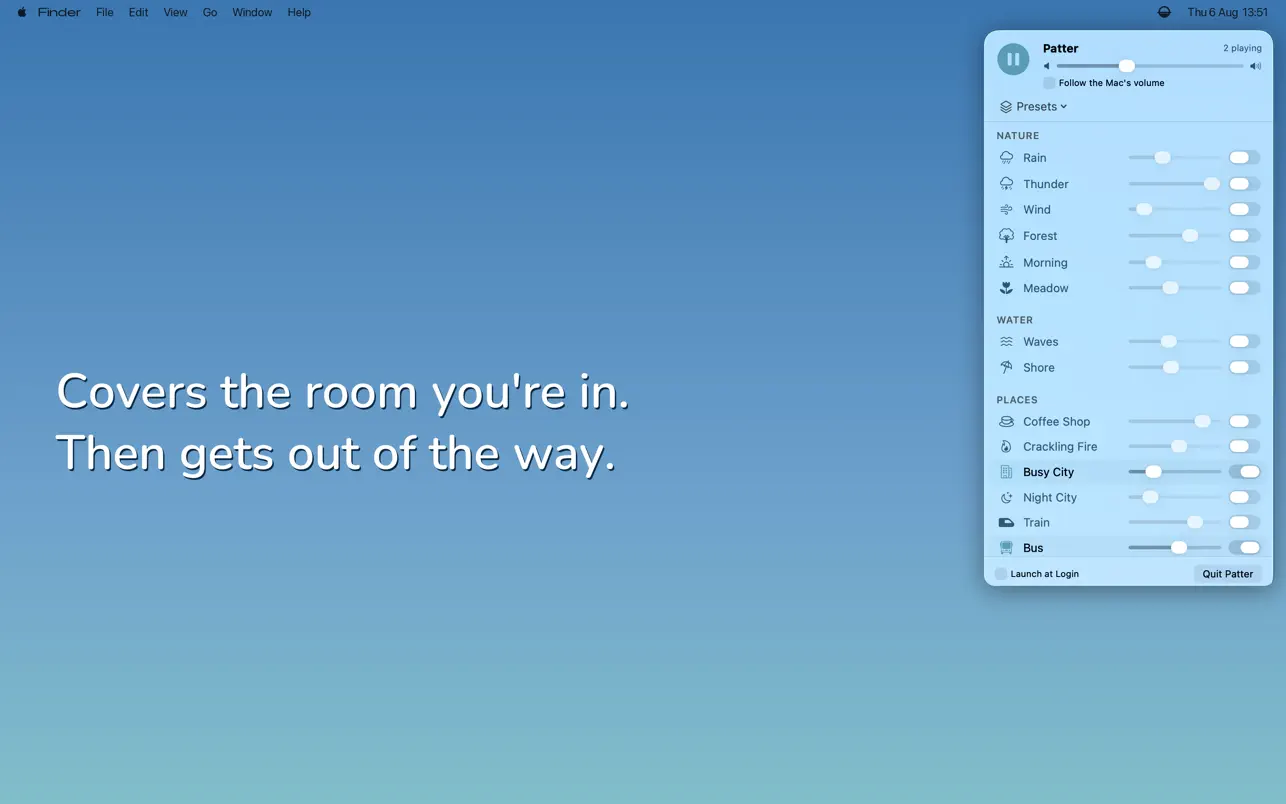Click the "2 playing" status text
The height and width of the screenshot is (804, 1286).
(x=1242, y=48)
